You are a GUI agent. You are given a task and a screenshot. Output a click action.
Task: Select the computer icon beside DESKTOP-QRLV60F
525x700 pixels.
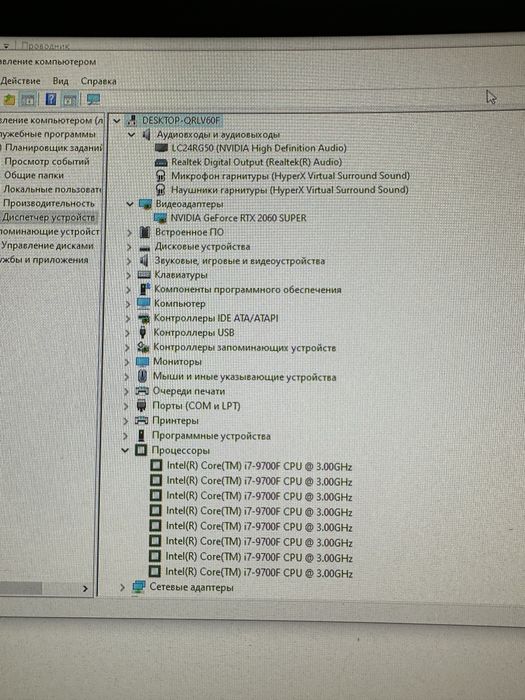132,121
